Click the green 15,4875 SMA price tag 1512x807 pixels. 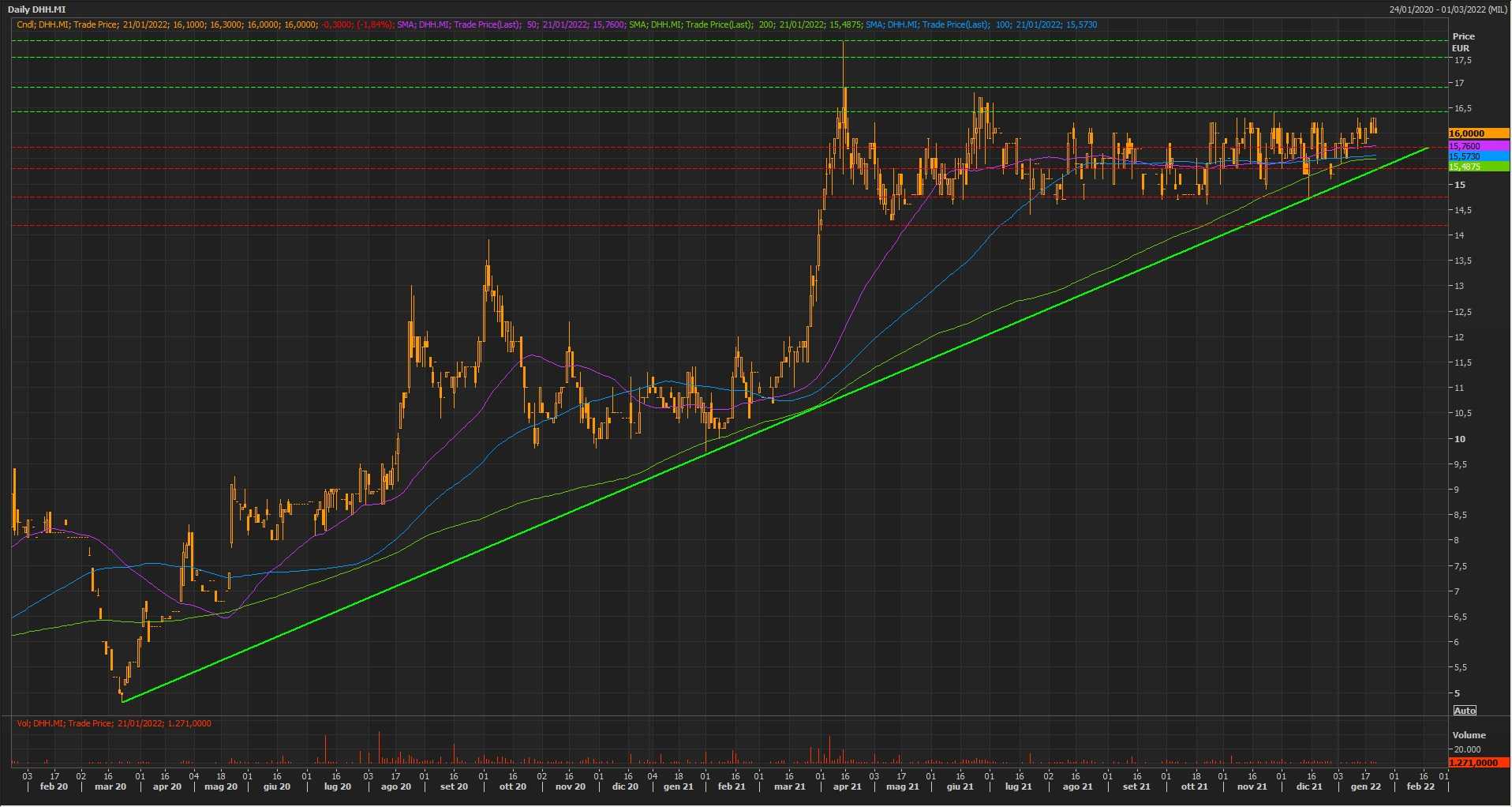pos(1478,167)
